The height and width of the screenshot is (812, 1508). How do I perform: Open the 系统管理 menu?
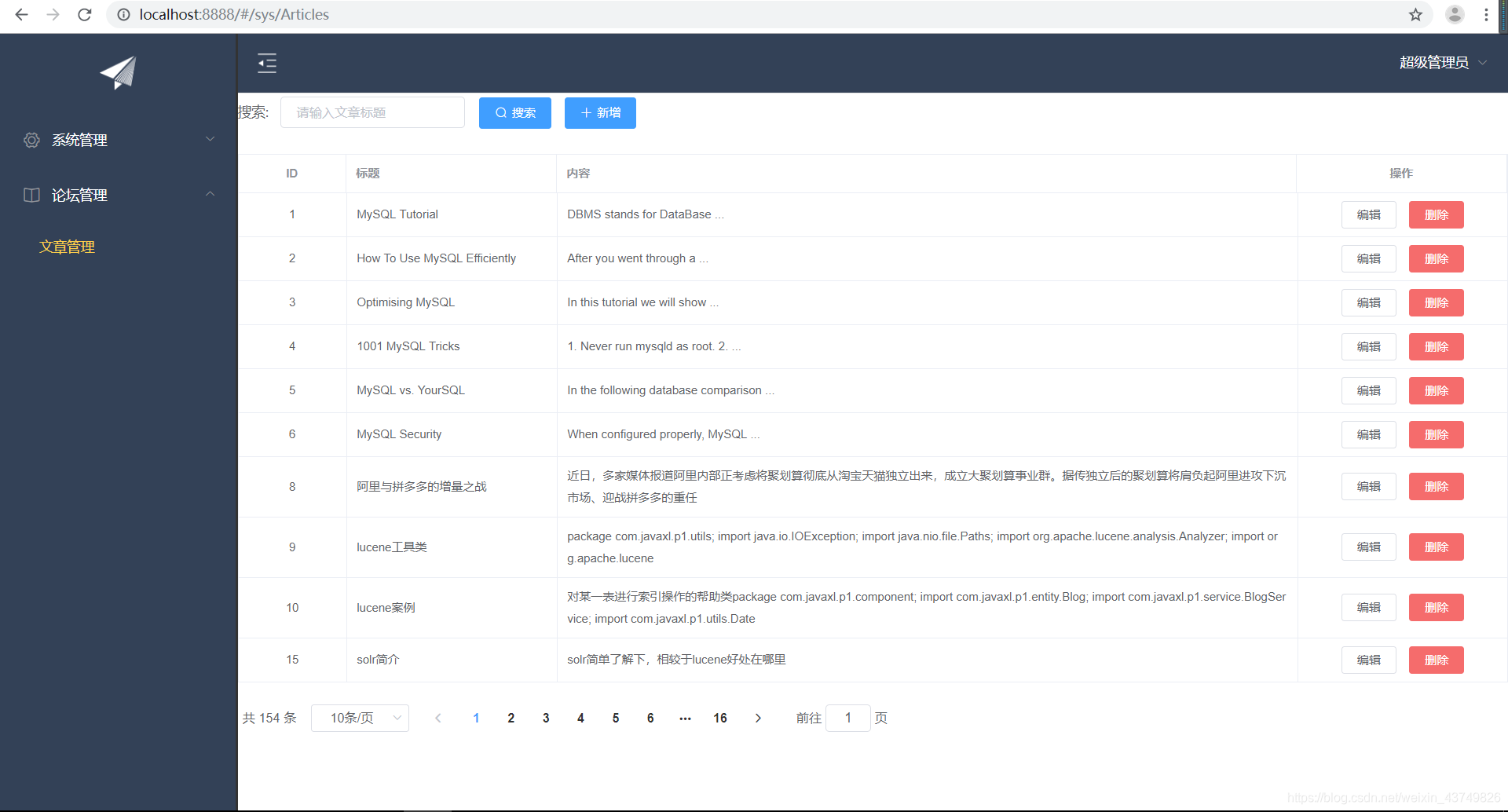119,140
